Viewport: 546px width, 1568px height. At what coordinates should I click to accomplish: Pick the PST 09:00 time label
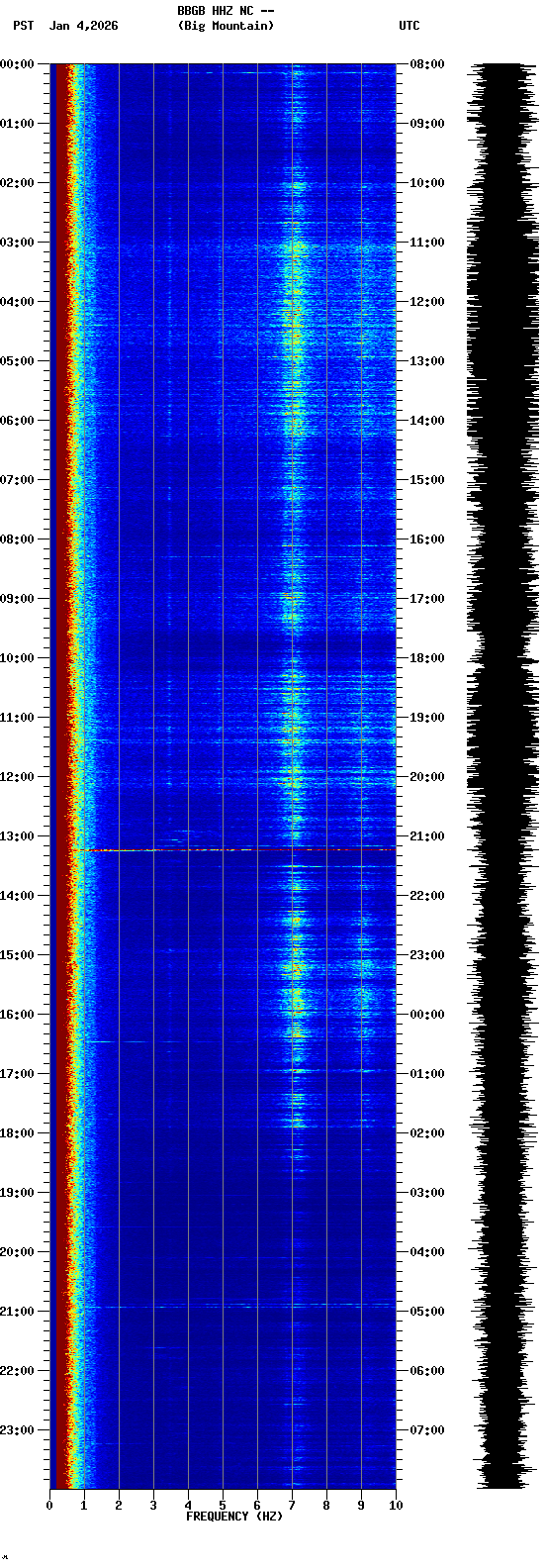18,599
